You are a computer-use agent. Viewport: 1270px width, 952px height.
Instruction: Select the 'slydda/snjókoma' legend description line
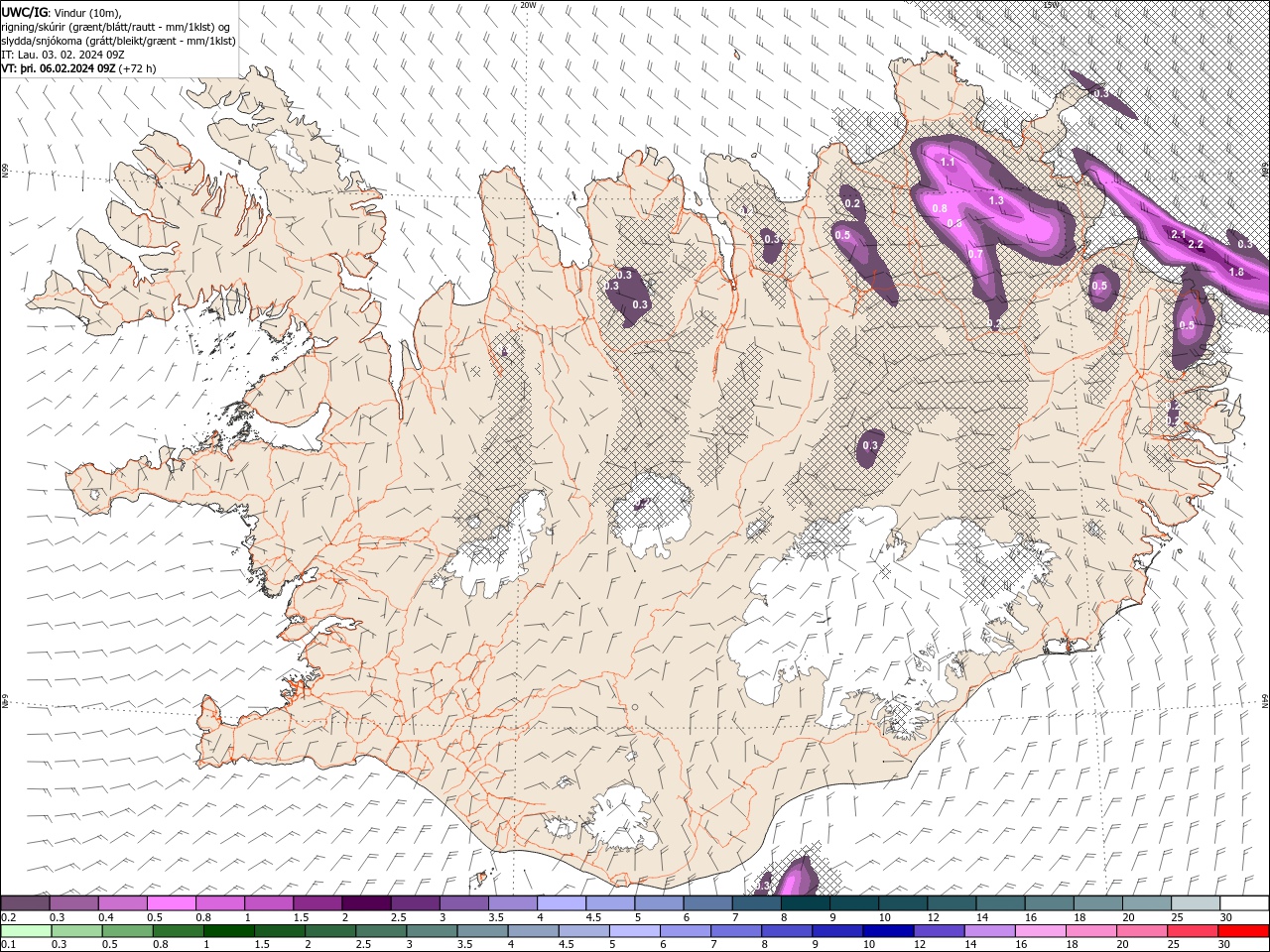coord(118,41)
